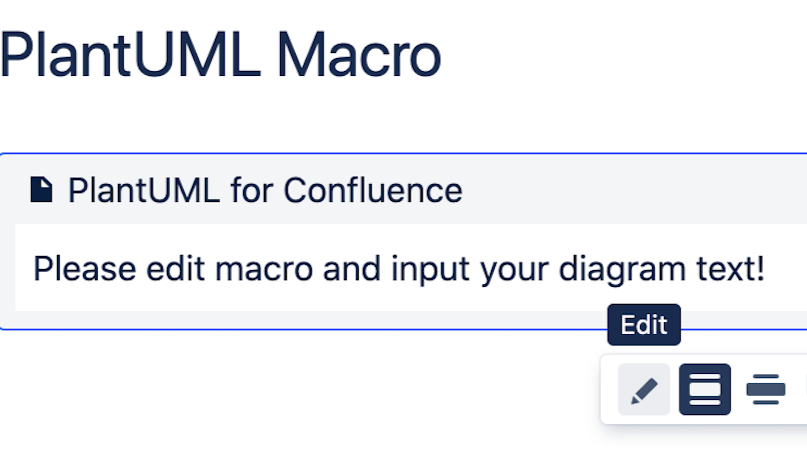
Task: Select the PlantUML for Confluence macro header
Action: 265,190
